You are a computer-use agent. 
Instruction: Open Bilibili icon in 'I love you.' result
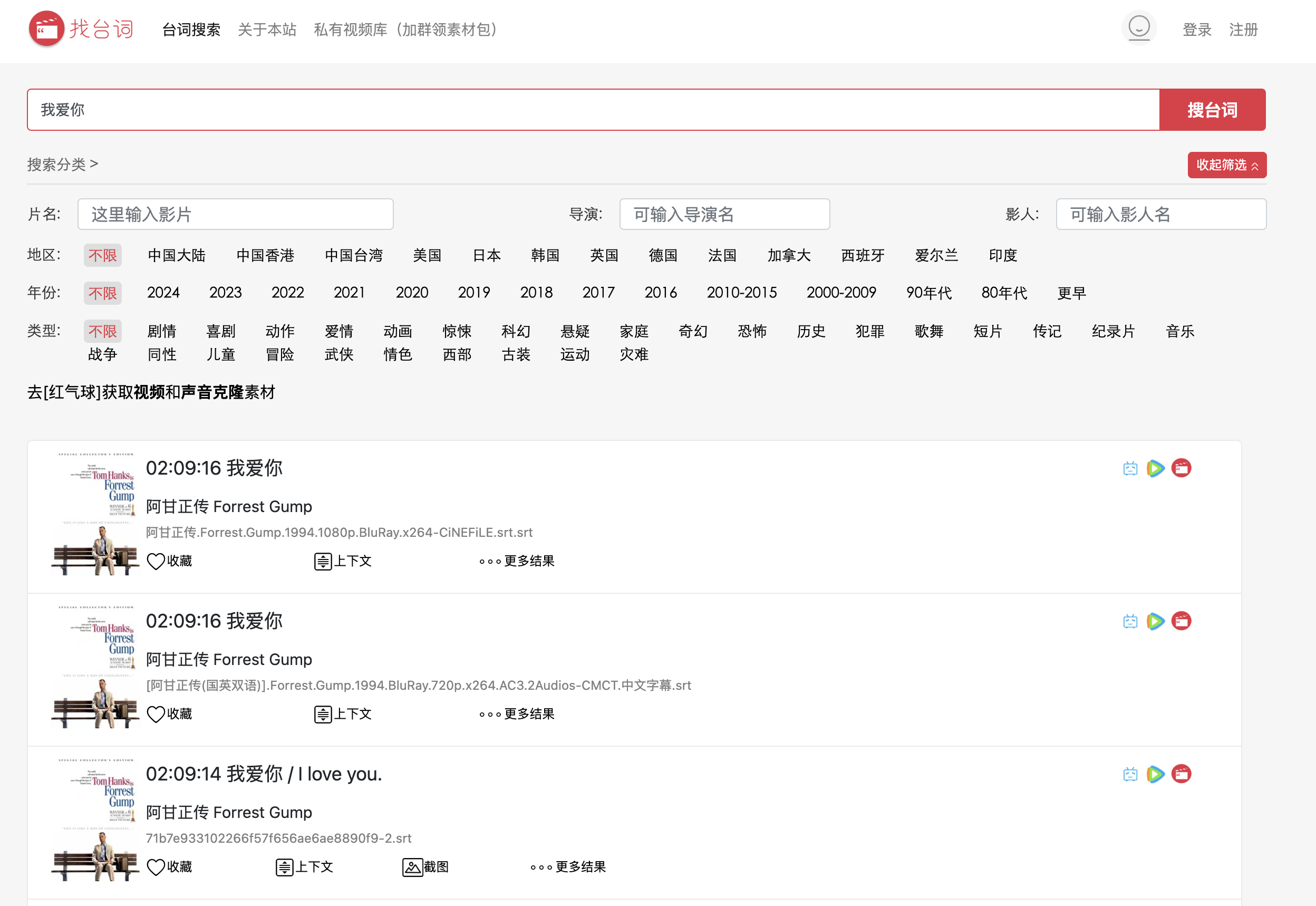point(1130,774)
